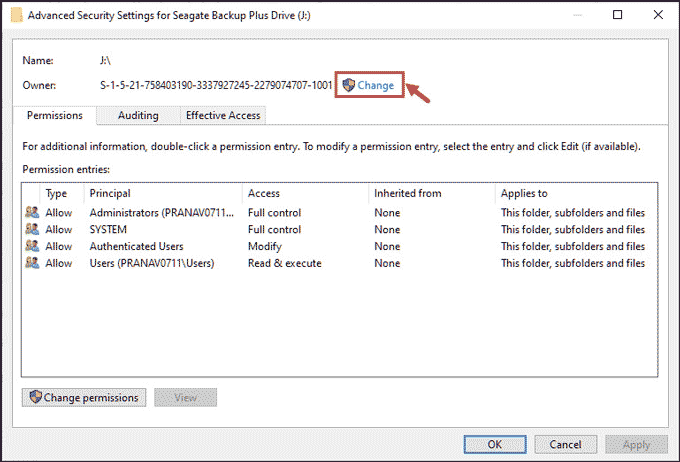Click the Change permissions button

pos(84,397)
